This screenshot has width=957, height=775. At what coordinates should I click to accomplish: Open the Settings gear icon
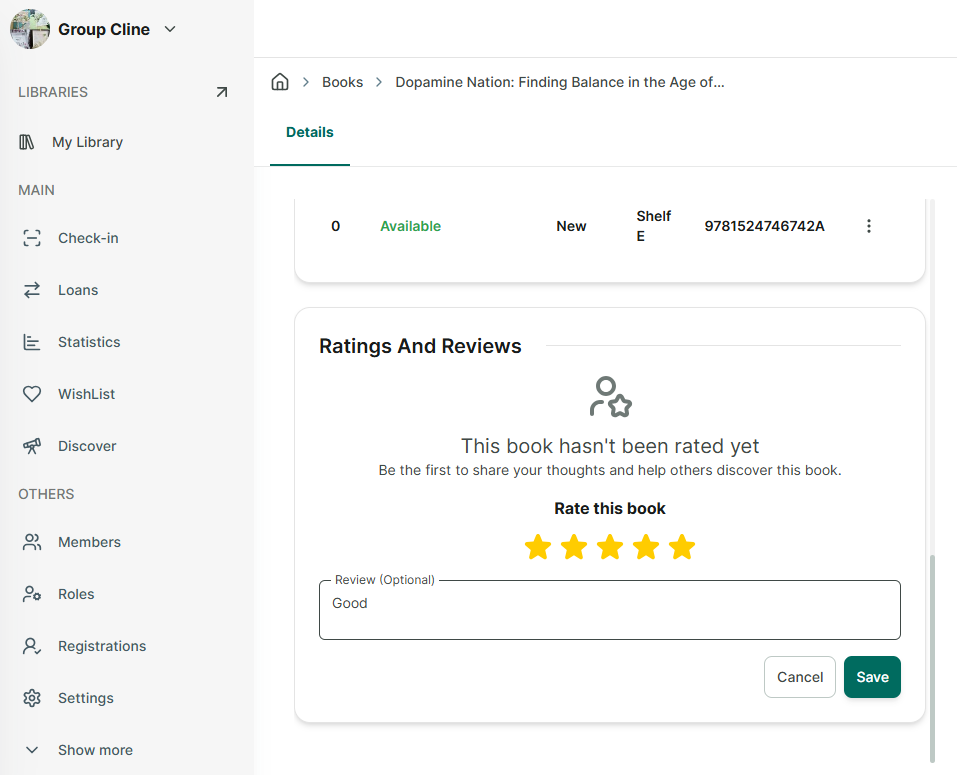click(x=32, y=698)
